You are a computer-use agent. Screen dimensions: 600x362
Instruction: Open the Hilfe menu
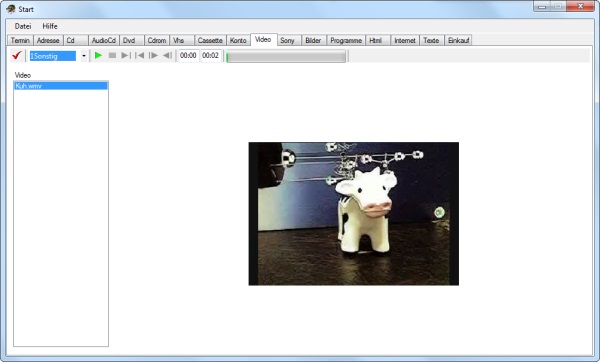50,26
